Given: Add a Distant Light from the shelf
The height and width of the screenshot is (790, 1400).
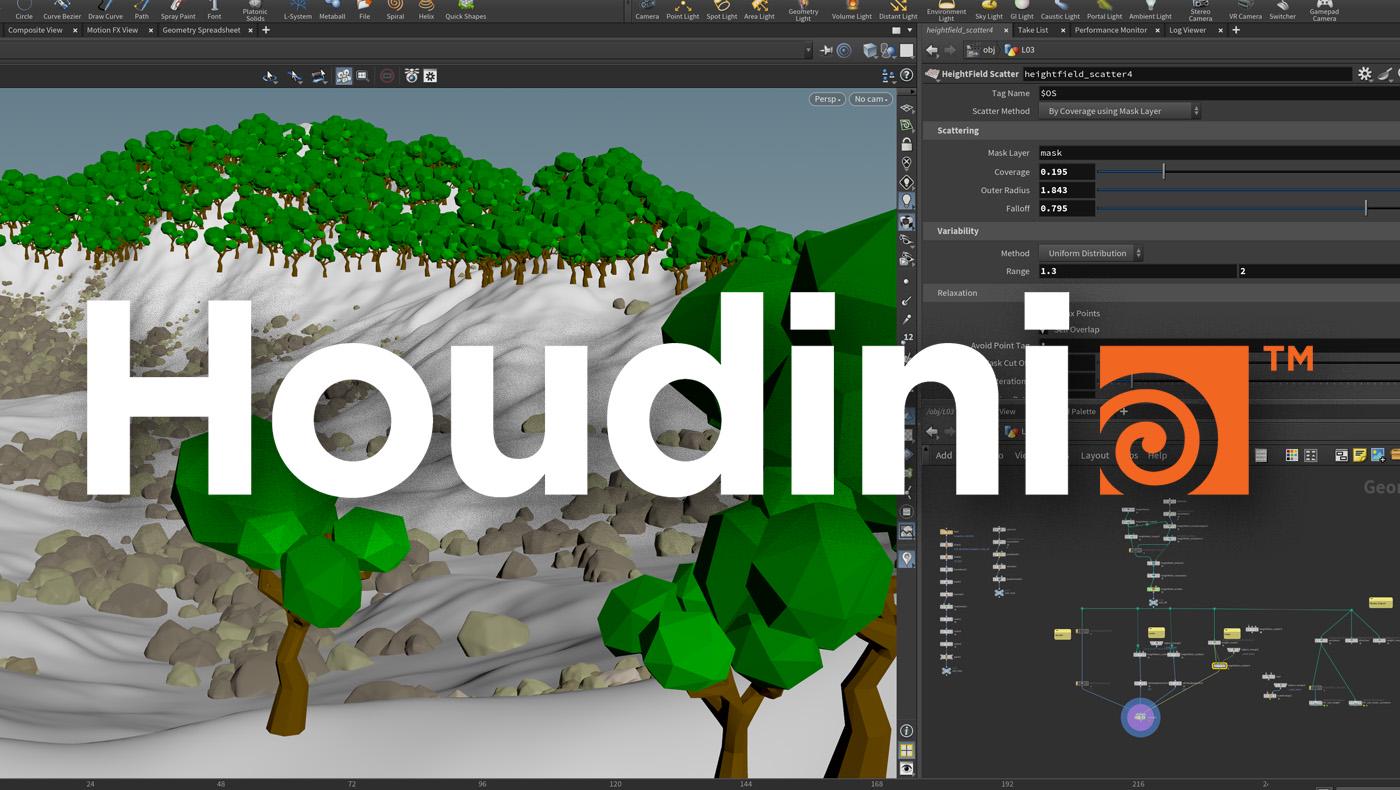Looking at the screenshot, I should pyautogui.click(x=898, y=10).
